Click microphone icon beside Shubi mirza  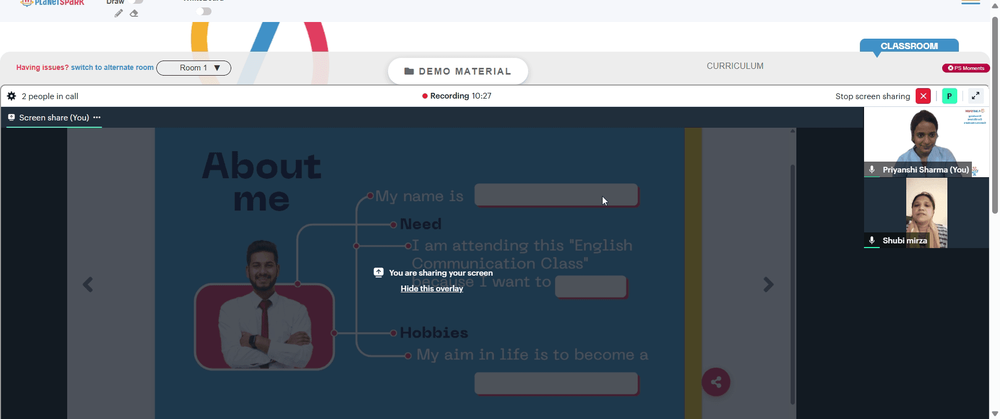coord(872,240)
